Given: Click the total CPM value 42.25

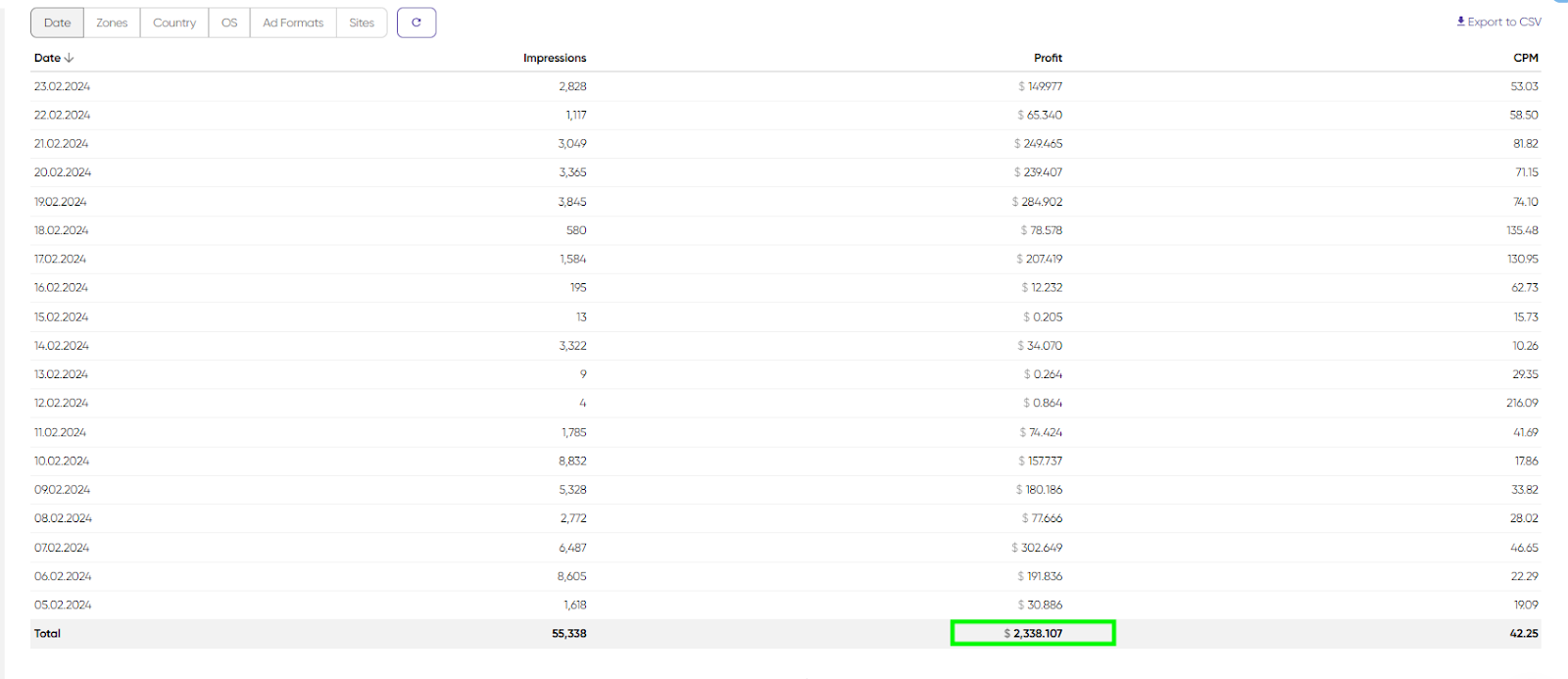Looking at the screenshot, I should 1524,634.
